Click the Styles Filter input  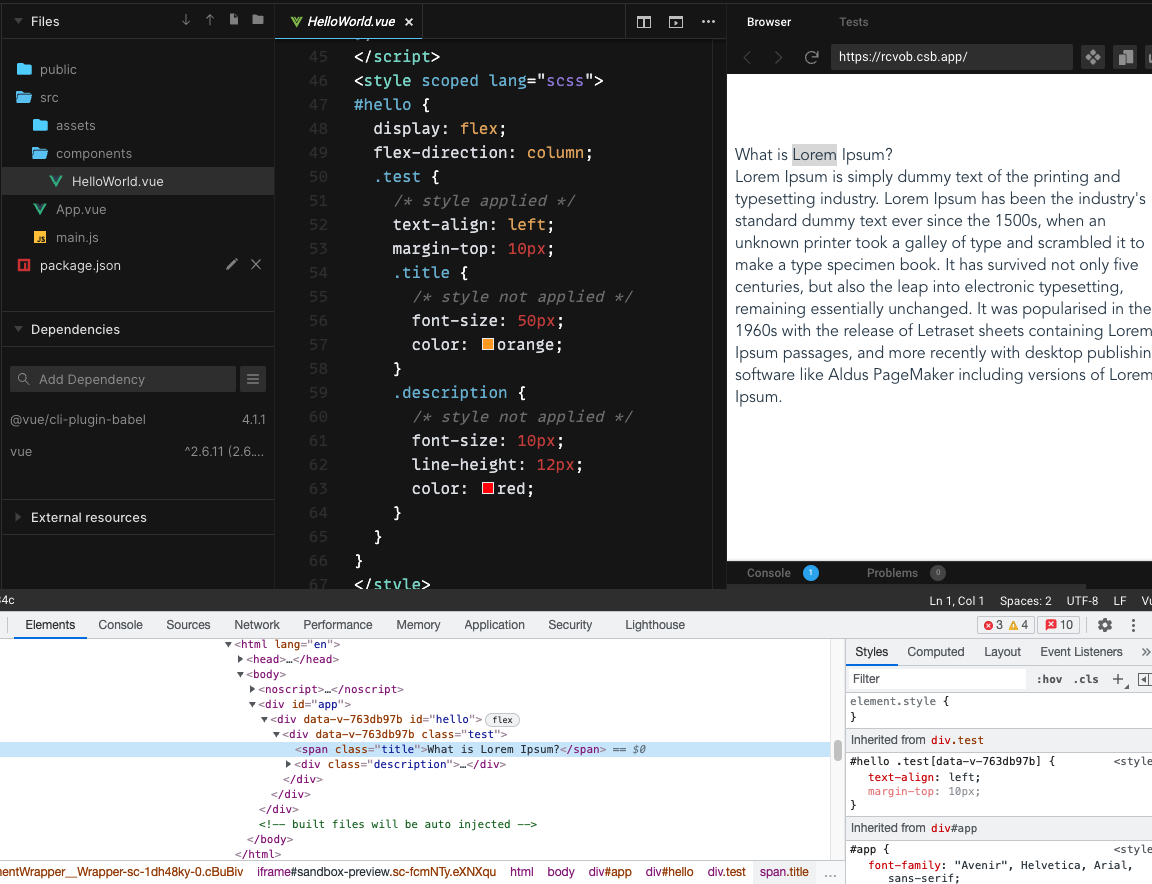pyautogui.click(x=937, y=679)
